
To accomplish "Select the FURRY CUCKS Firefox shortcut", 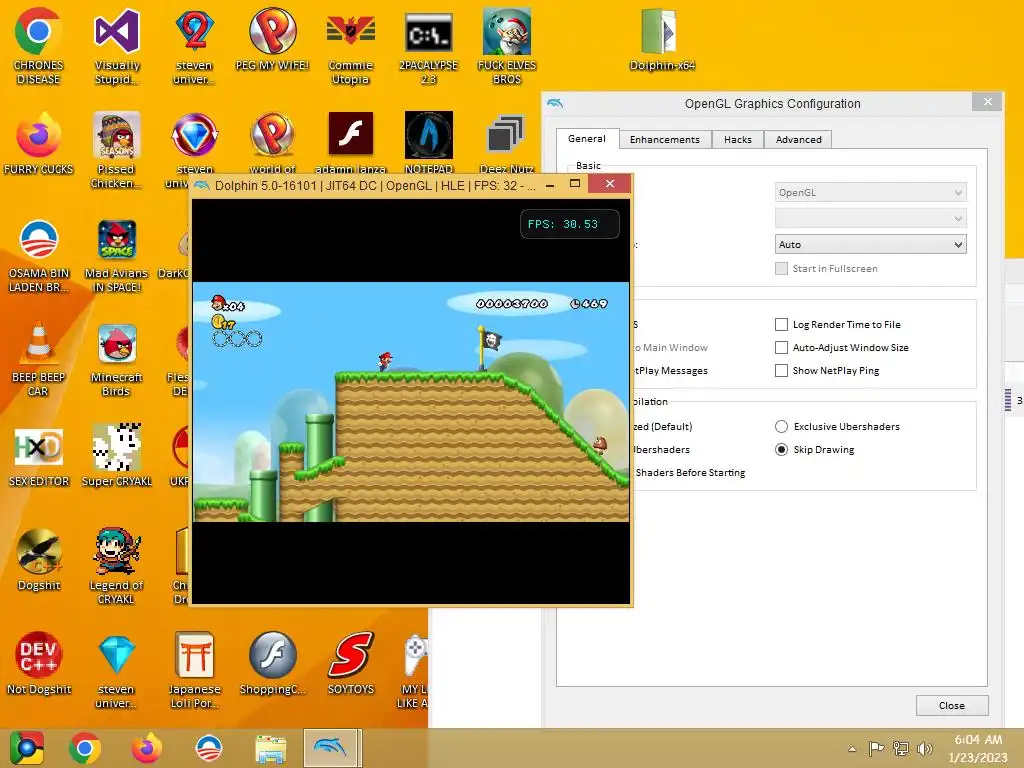I will 38,143.
